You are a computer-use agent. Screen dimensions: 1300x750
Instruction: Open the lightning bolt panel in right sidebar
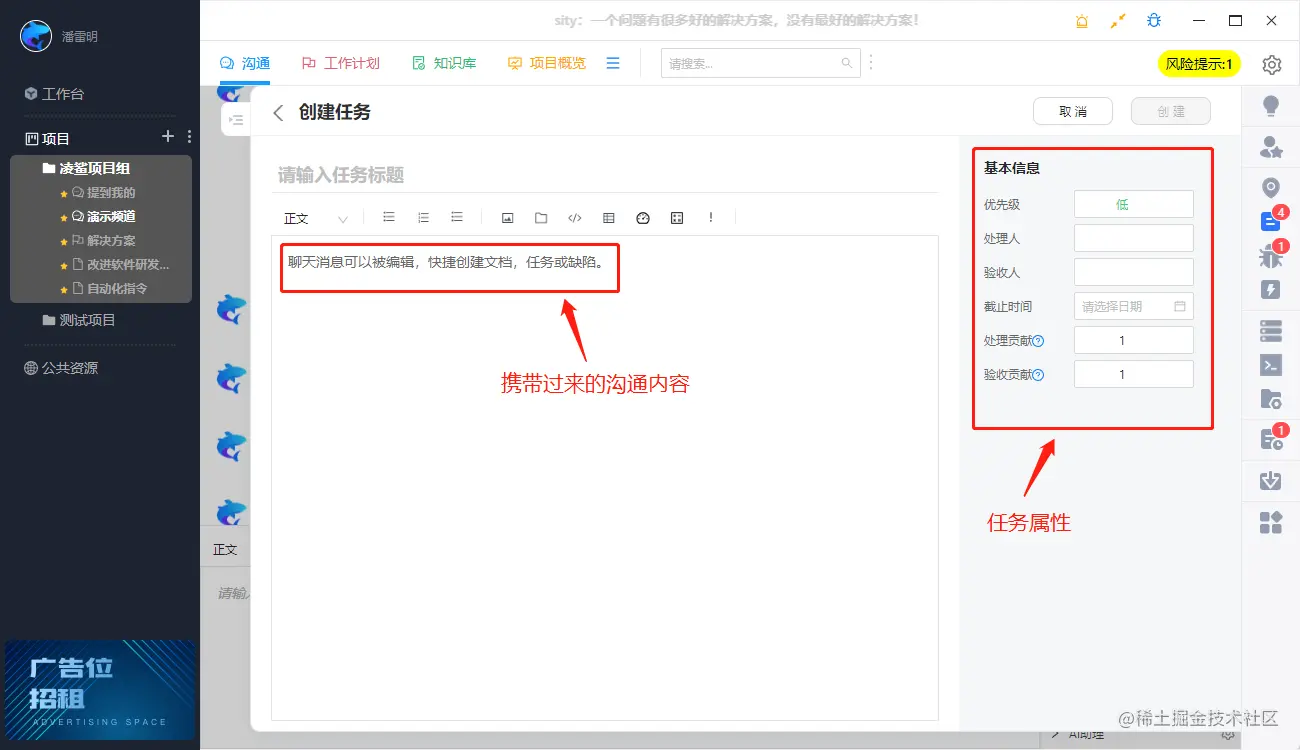(x=1271, y=290)
